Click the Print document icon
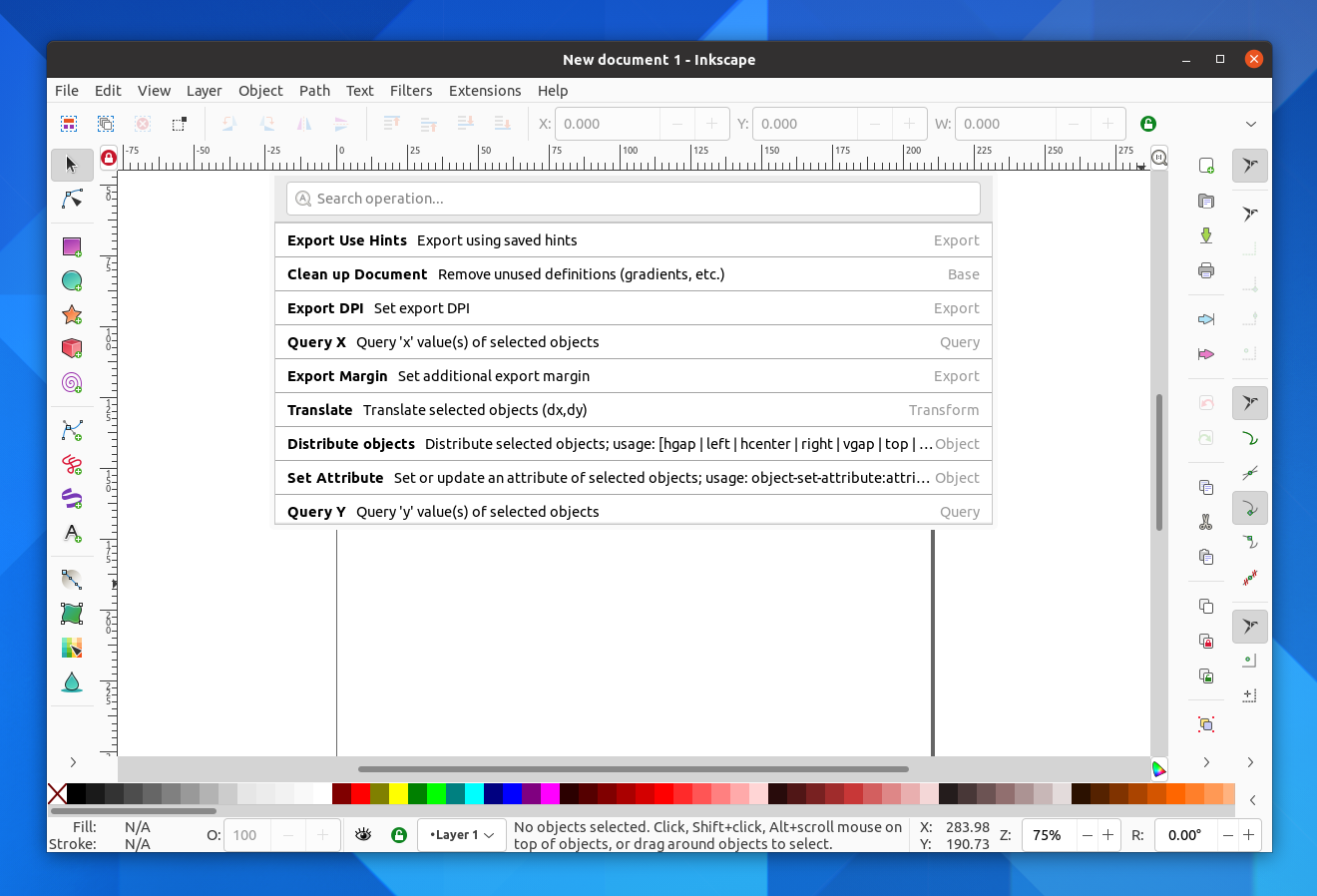The height and width of the screenshot is (896, 1317). click(x=1205, y=269)
